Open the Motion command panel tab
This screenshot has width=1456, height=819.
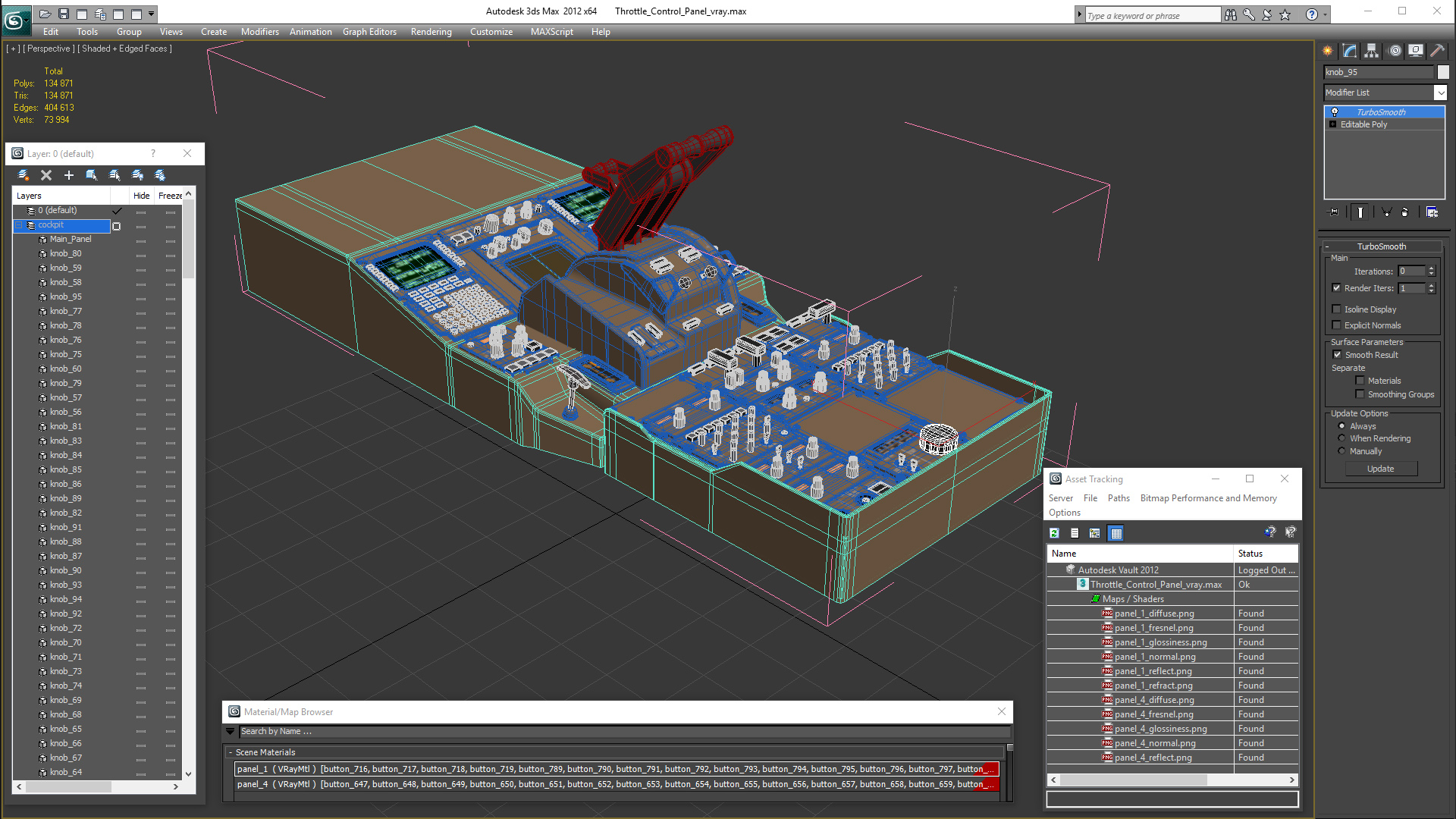point(1395,51)
